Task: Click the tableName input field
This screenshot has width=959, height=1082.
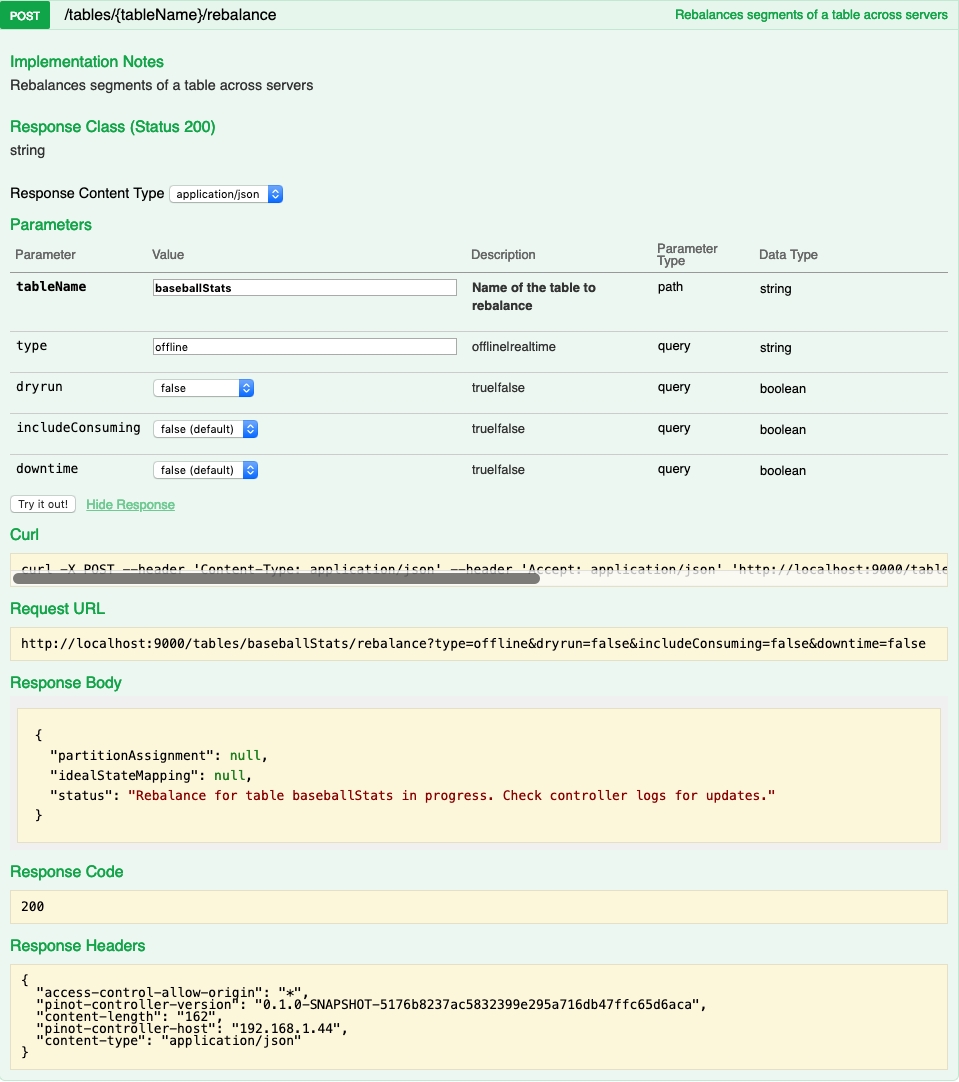Action: click(304, 288)
